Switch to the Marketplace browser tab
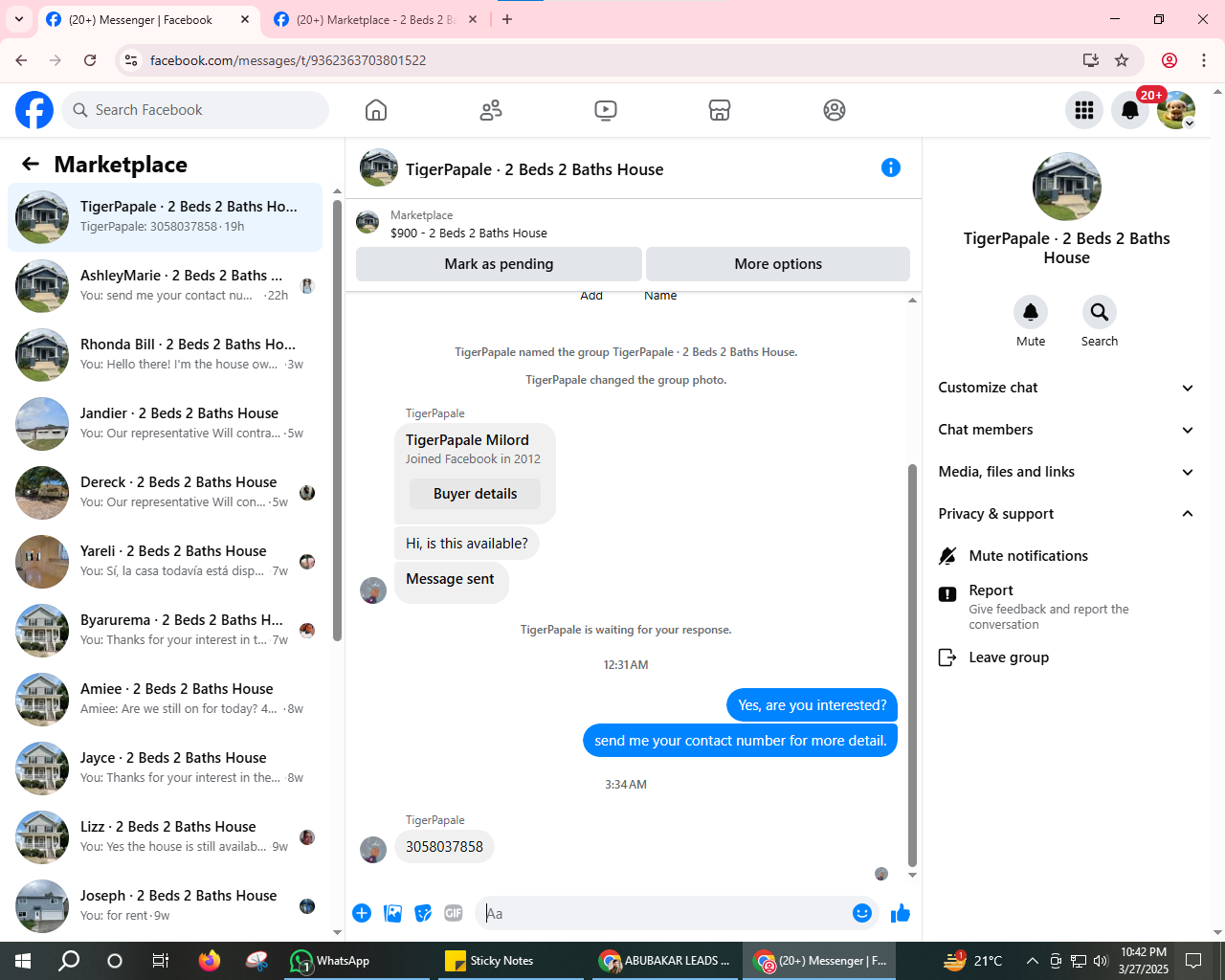1225x980 pixels. (376, 19)
